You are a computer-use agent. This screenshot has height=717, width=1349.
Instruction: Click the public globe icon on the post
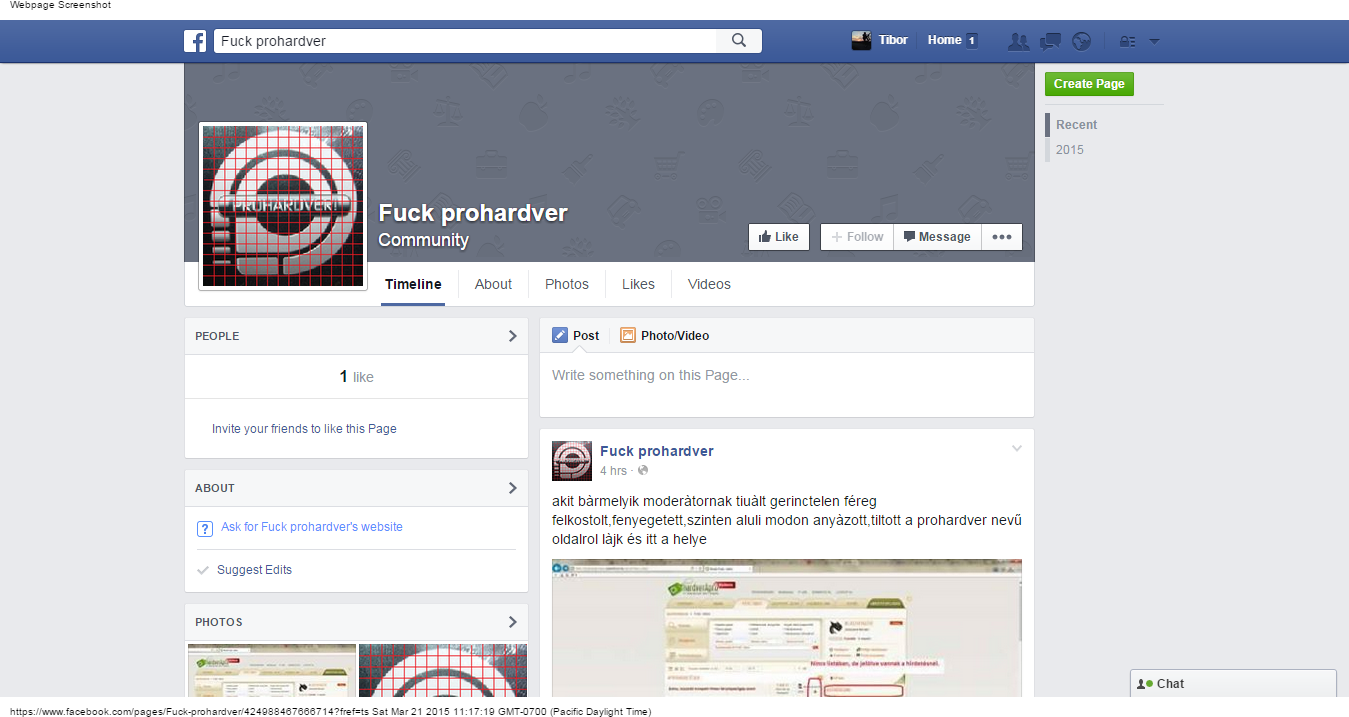click(643, 471)
